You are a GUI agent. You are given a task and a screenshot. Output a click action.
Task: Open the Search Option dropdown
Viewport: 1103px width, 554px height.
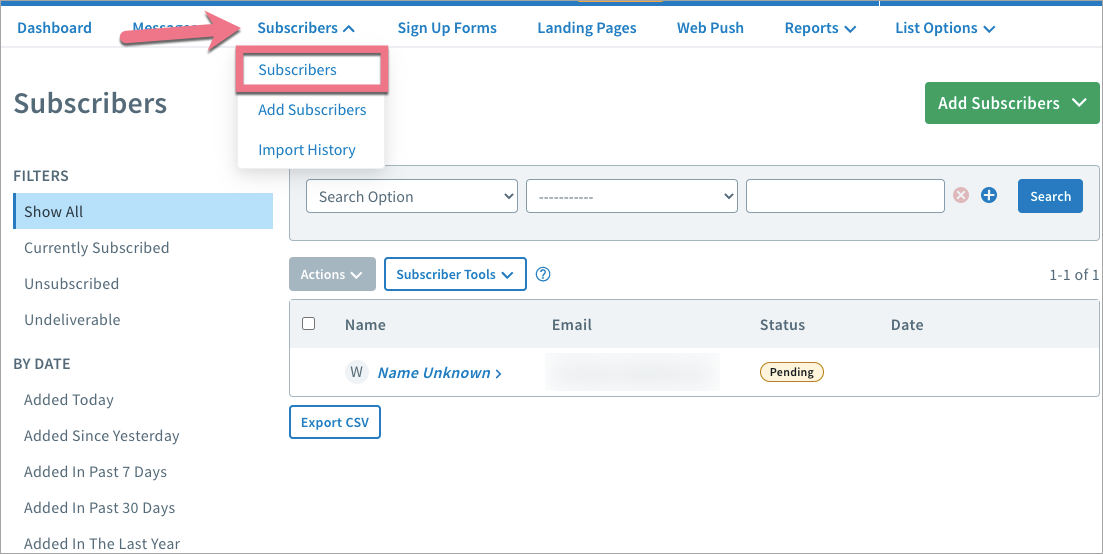point(411,197)
